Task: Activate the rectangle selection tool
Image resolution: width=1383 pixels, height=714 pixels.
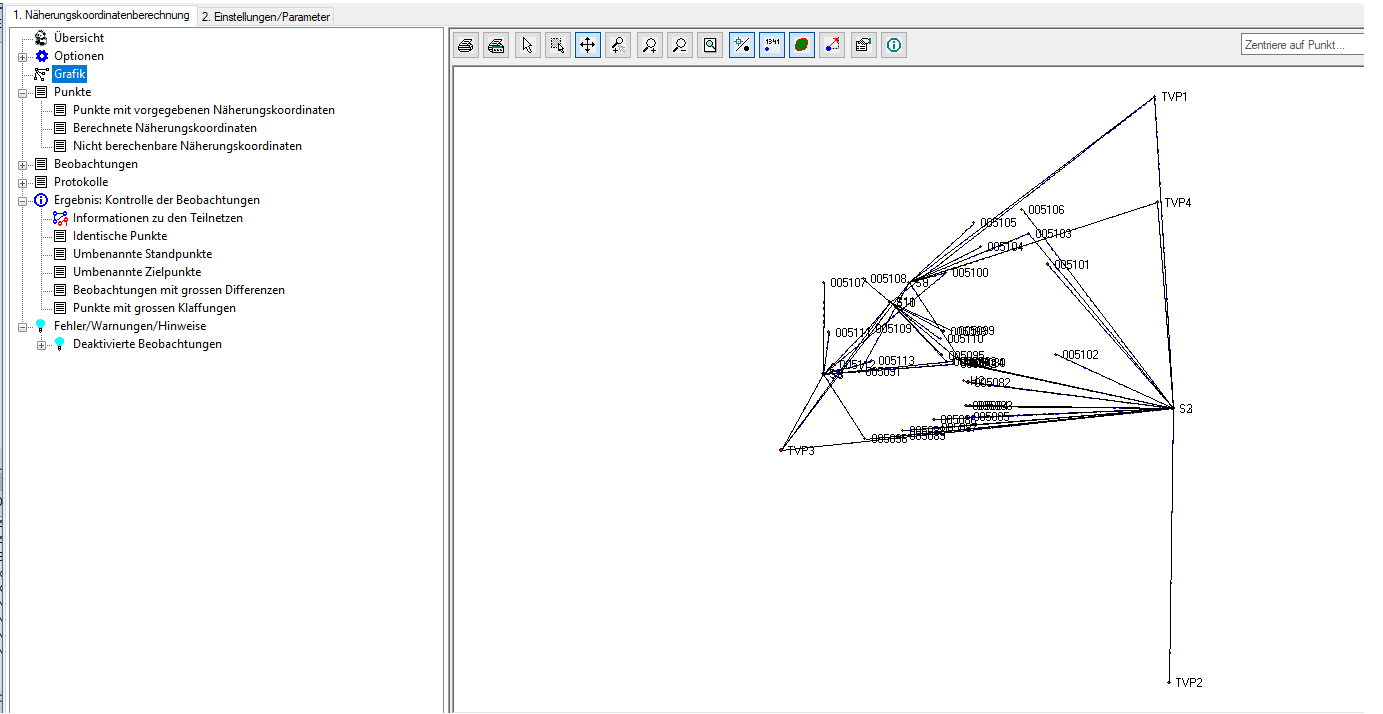Action: 558,45
